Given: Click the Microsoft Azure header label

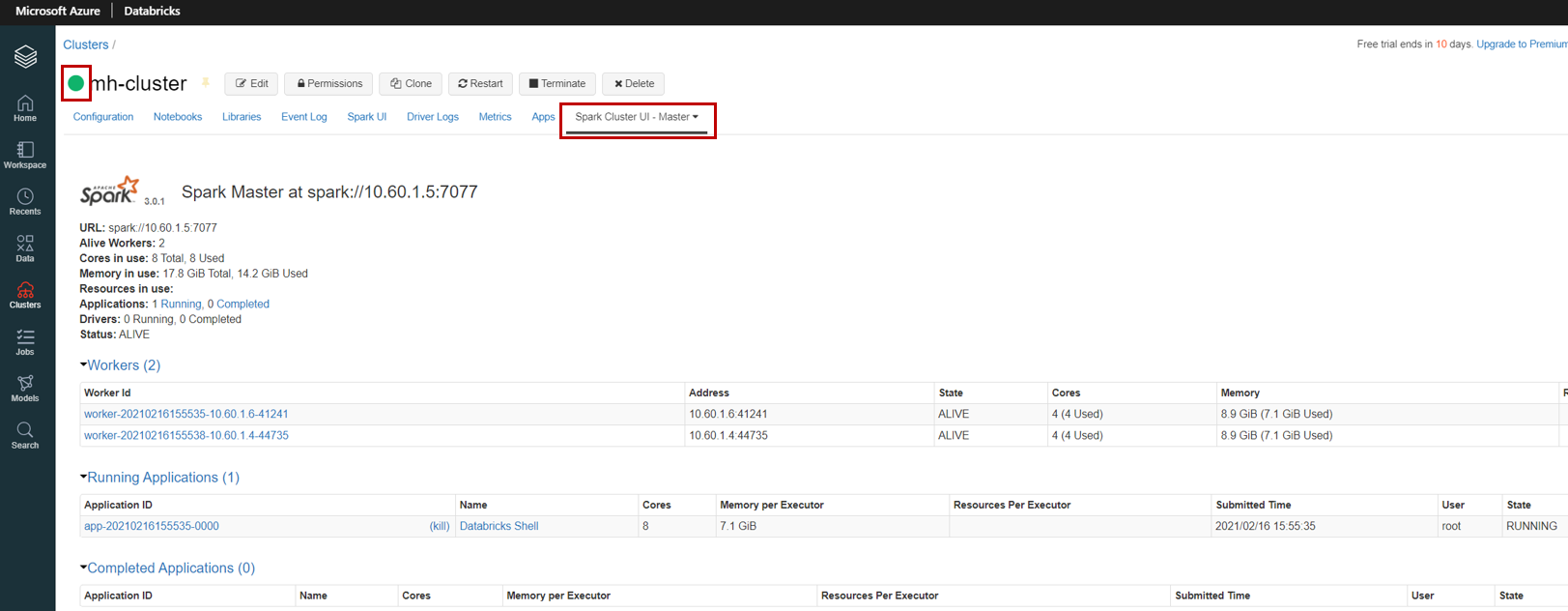Looking at the screenshot, I should pyautogui.click(x=58, y=11).
